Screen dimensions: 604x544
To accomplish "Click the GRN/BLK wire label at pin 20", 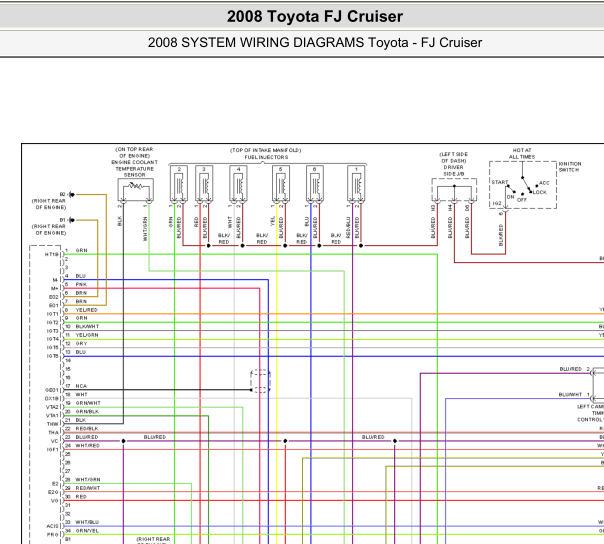I will 87,411.
